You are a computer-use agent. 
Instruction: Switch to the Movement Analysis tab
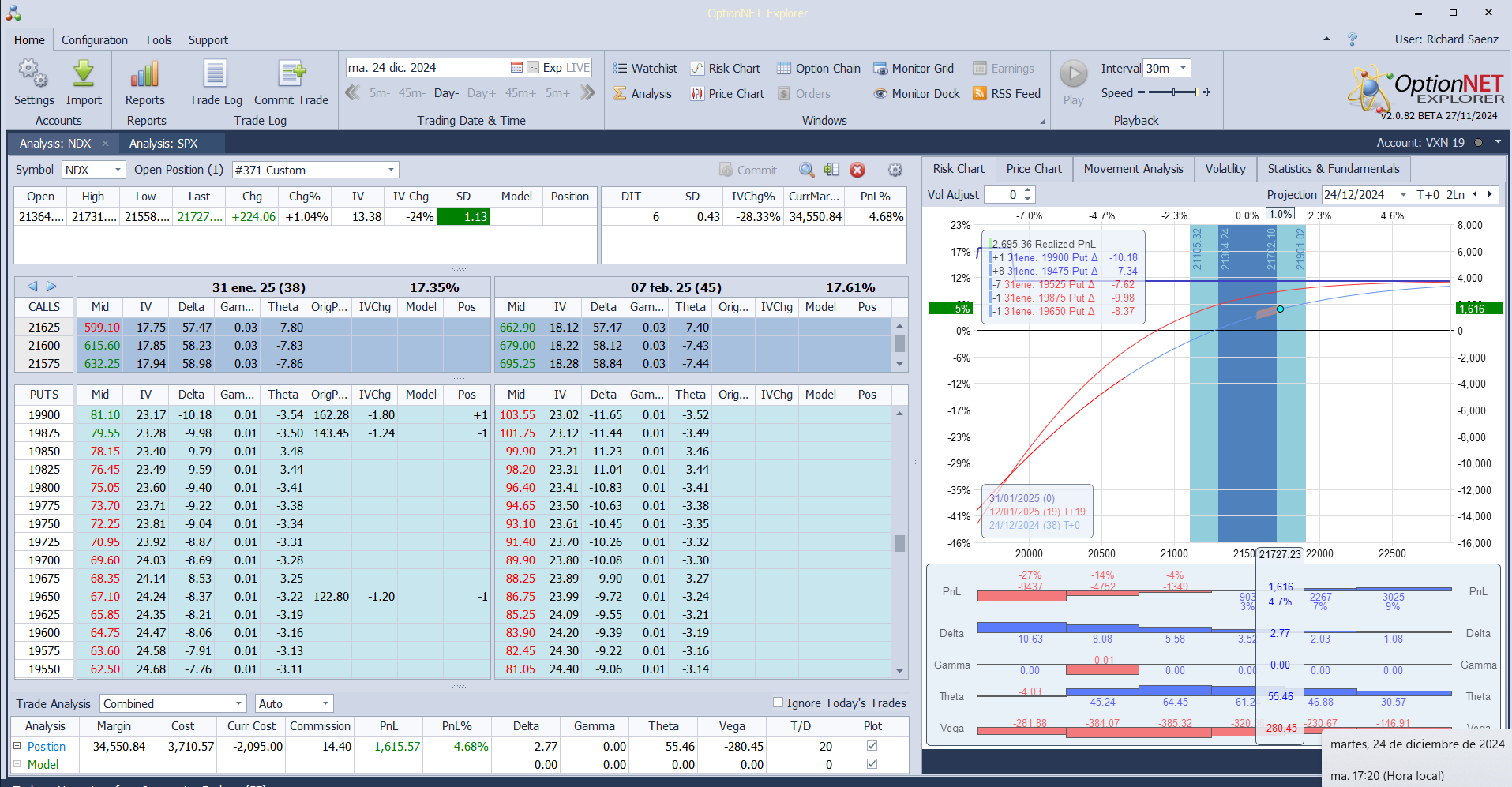click(1133, 169)
